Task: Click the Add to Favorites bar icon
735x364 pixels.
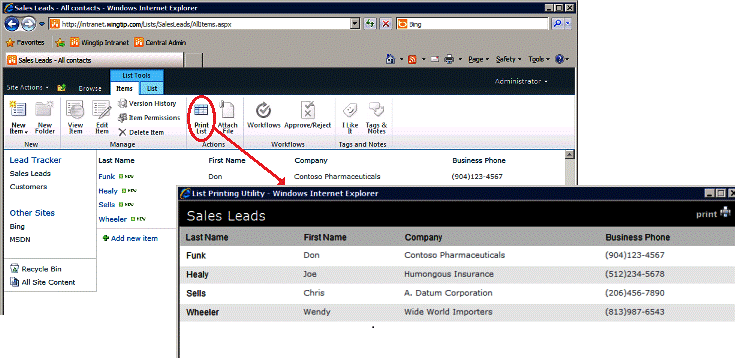Action: point(60,43)
